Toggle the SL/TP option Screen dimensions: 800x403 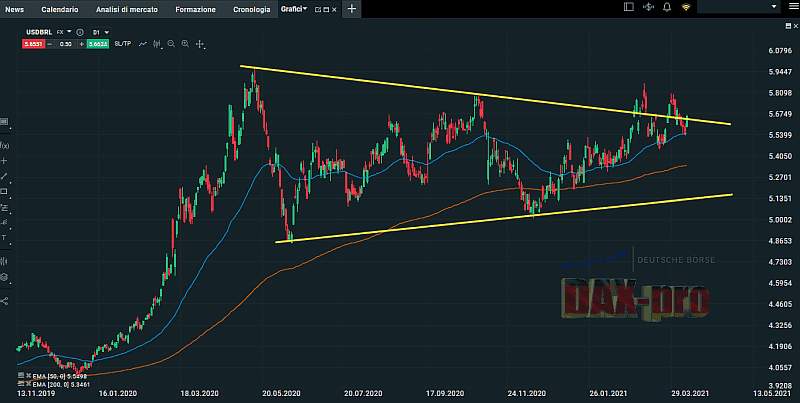pyautogui.click(x=123, y=44)
